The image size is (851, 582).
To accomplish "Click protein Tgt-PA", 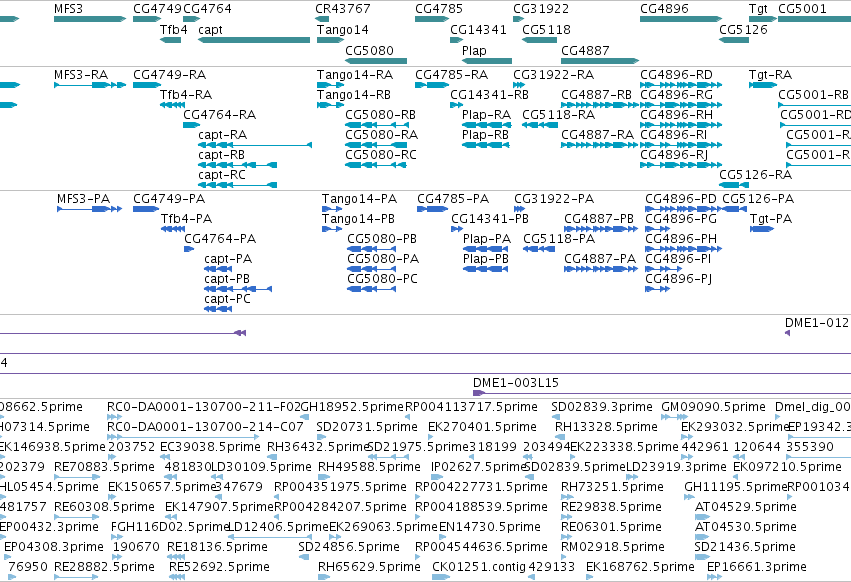I will point(762,229).
